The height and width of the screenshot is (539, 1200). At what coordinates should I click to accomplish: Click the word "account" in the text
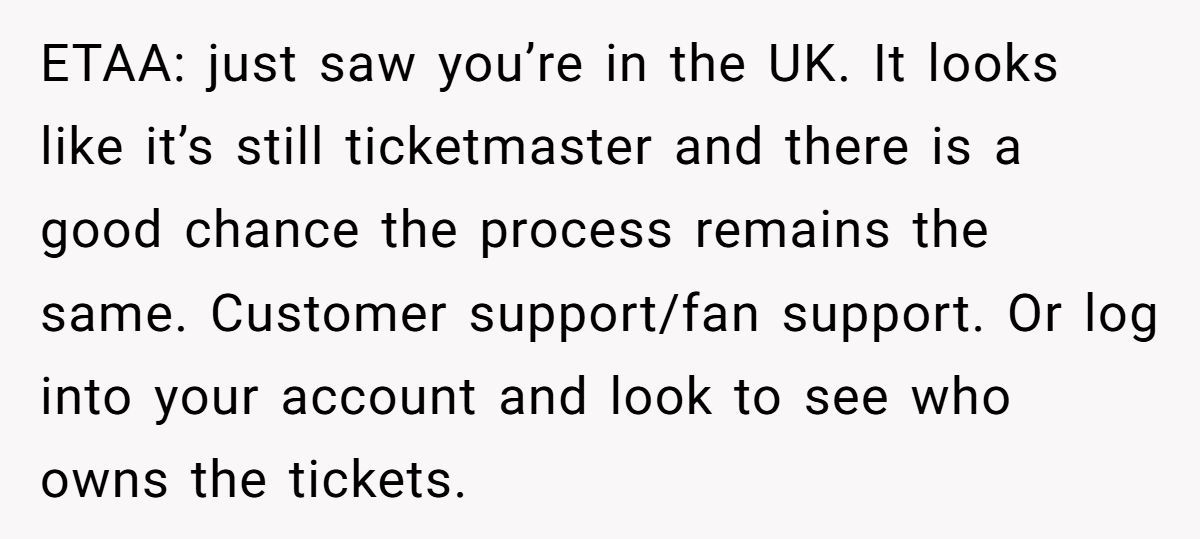(379, 398)
